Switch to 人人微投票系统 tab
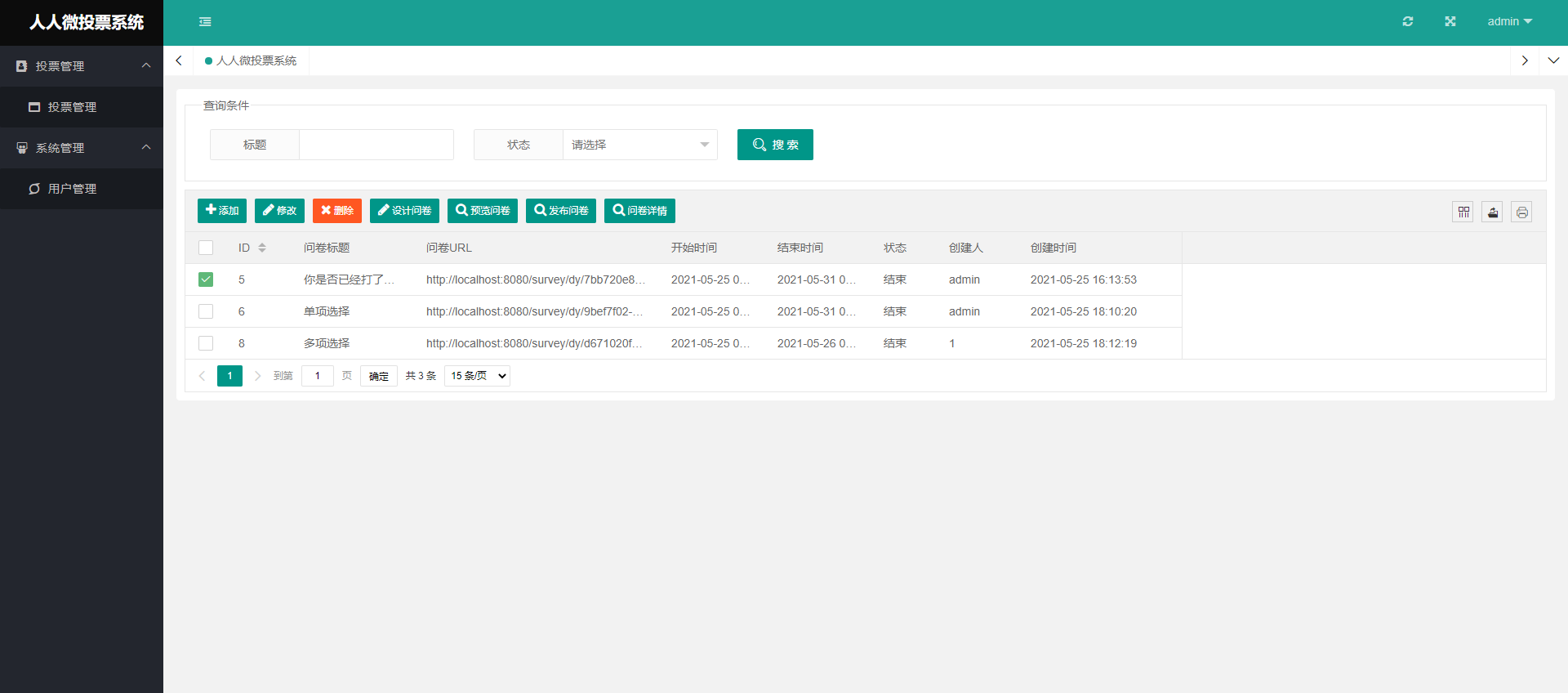Image resolution: width=1568 pixels, height=693 pixels. (251, 60)
